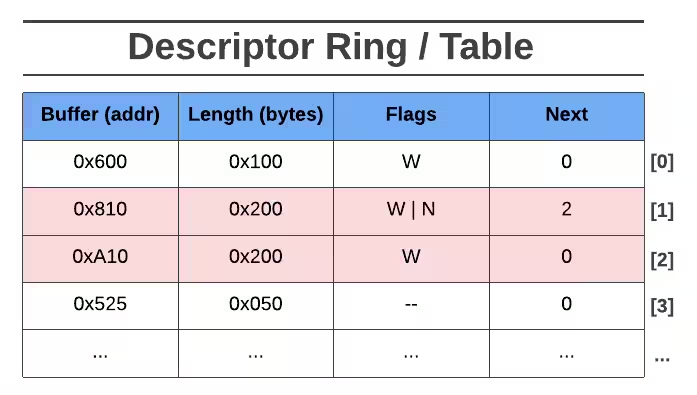The width and height of the screenshot is (697, 395).
Task: Click buffer address 0x810 cell
Action: click(100, 211)
